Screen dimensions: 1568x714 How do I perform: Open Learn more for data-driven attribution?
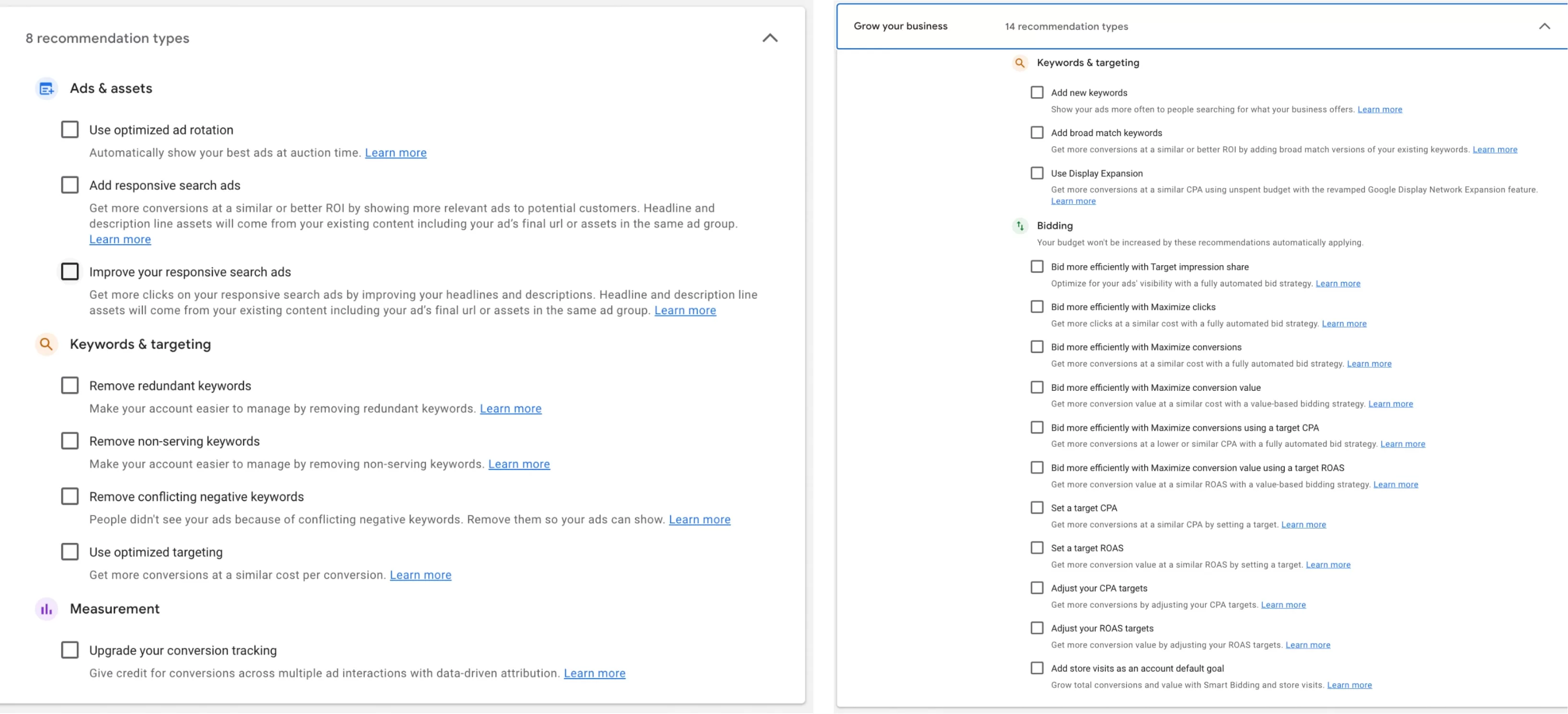coord(594,673)
